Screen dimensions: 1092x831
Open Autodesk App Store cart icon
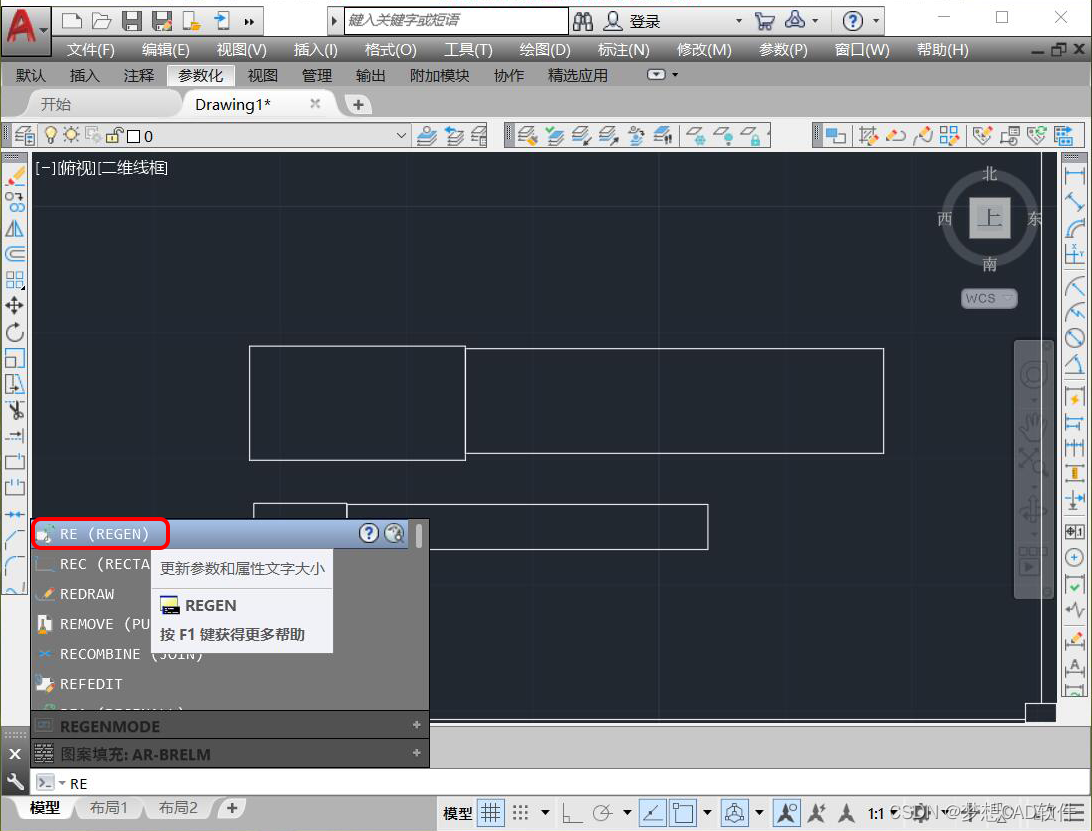coord(764,21)
